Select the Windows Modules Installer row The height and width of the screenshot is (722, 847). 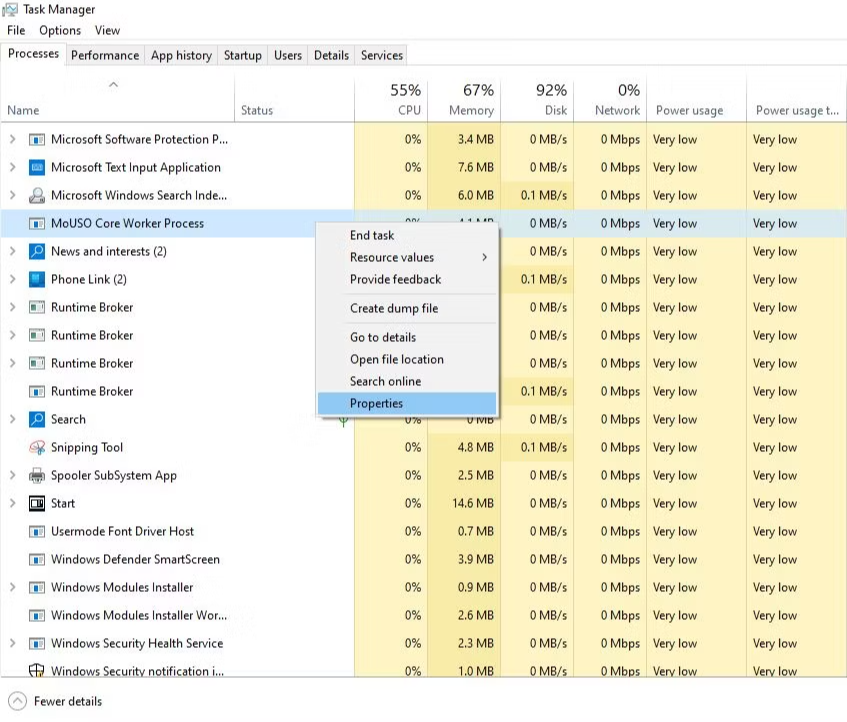pos(424,588)
